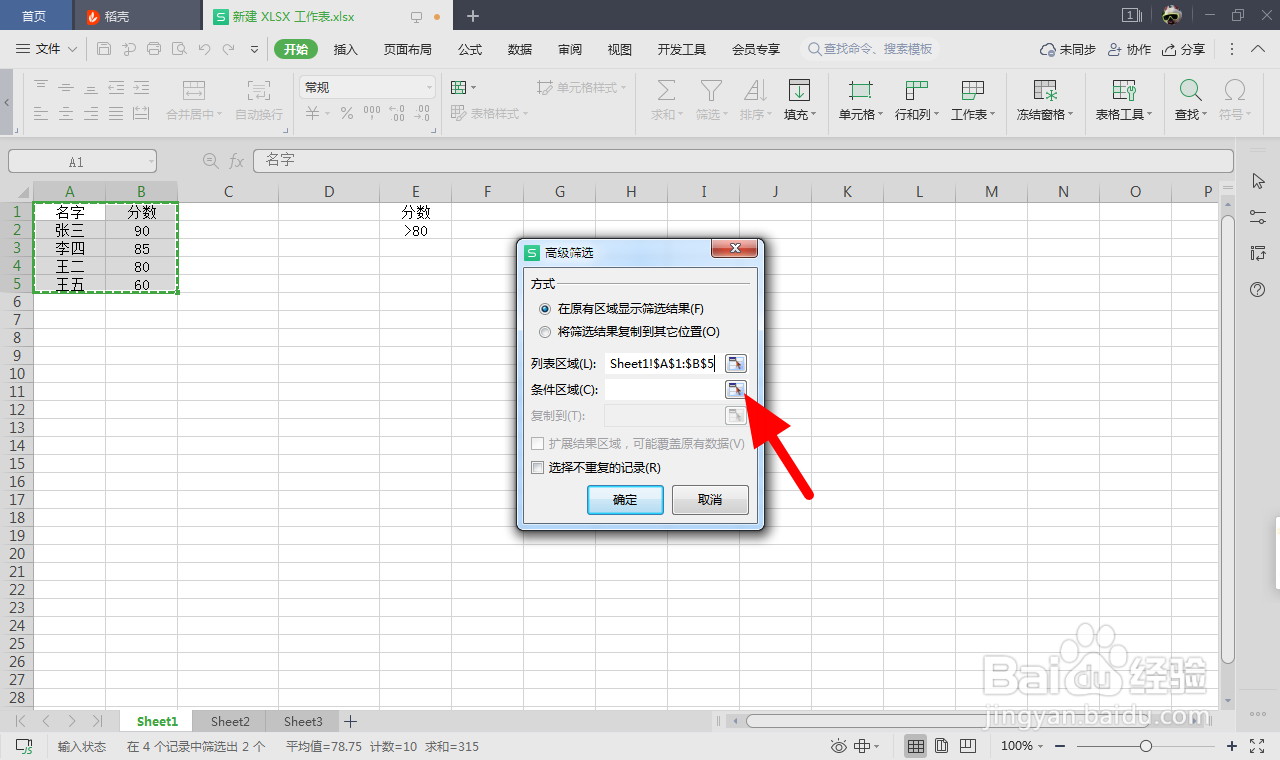This screenshot has width=1280, height=760.
Task: Open the name box A1 dropdown
Action: [150, 161]
